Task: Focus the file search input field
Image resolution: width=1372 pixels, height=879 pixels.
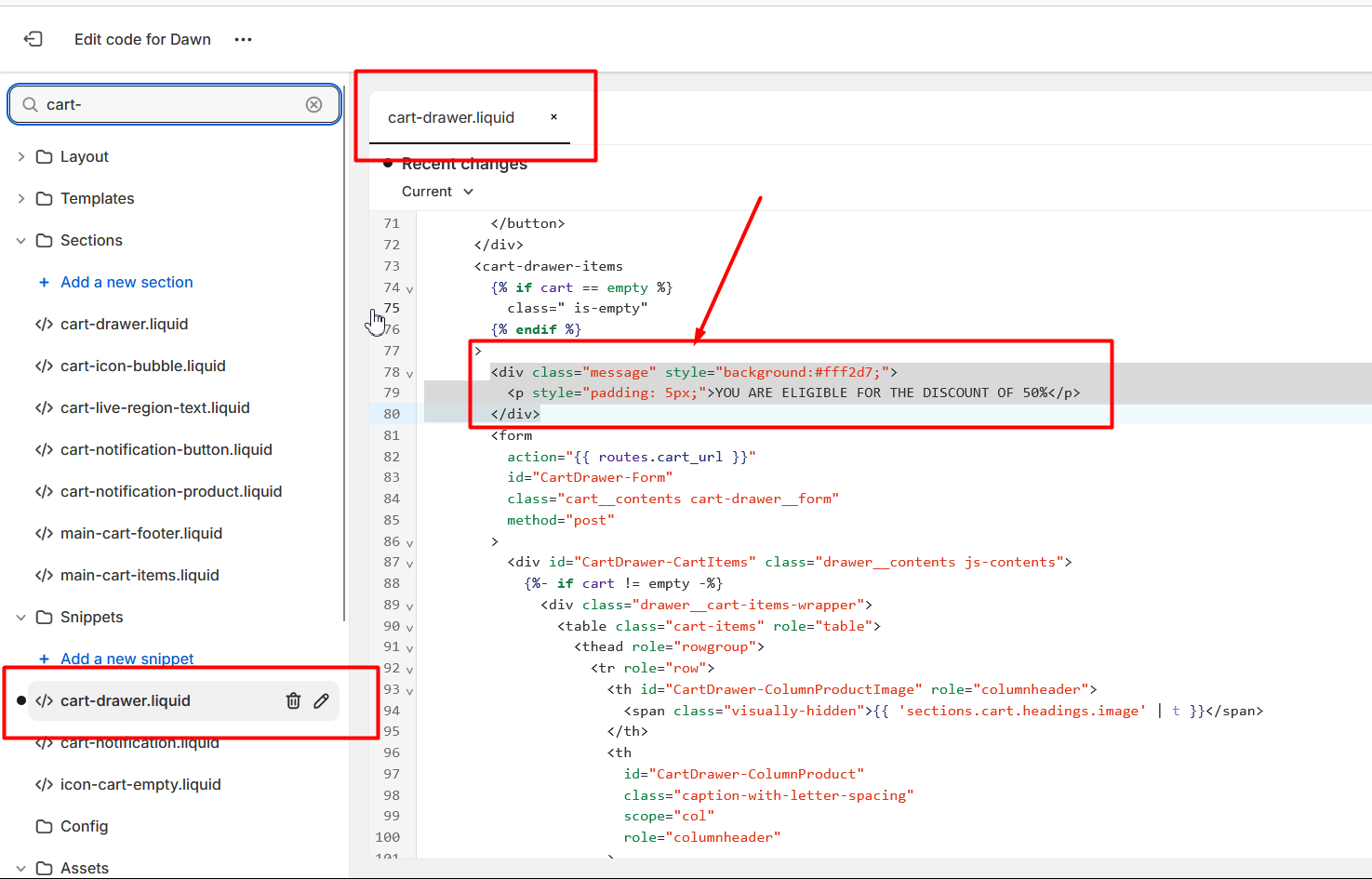Action: pos(174,104)
